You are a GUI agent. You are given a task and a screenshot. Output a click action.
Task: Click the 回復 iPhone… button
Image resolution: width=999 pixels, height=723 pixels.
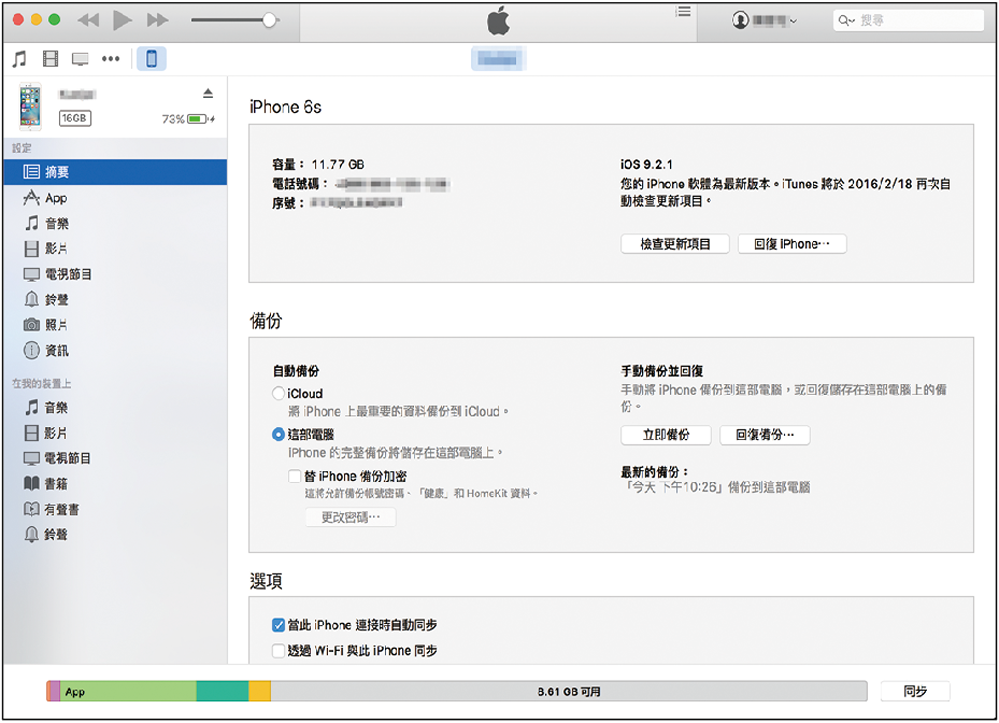[x=792, y=244]
